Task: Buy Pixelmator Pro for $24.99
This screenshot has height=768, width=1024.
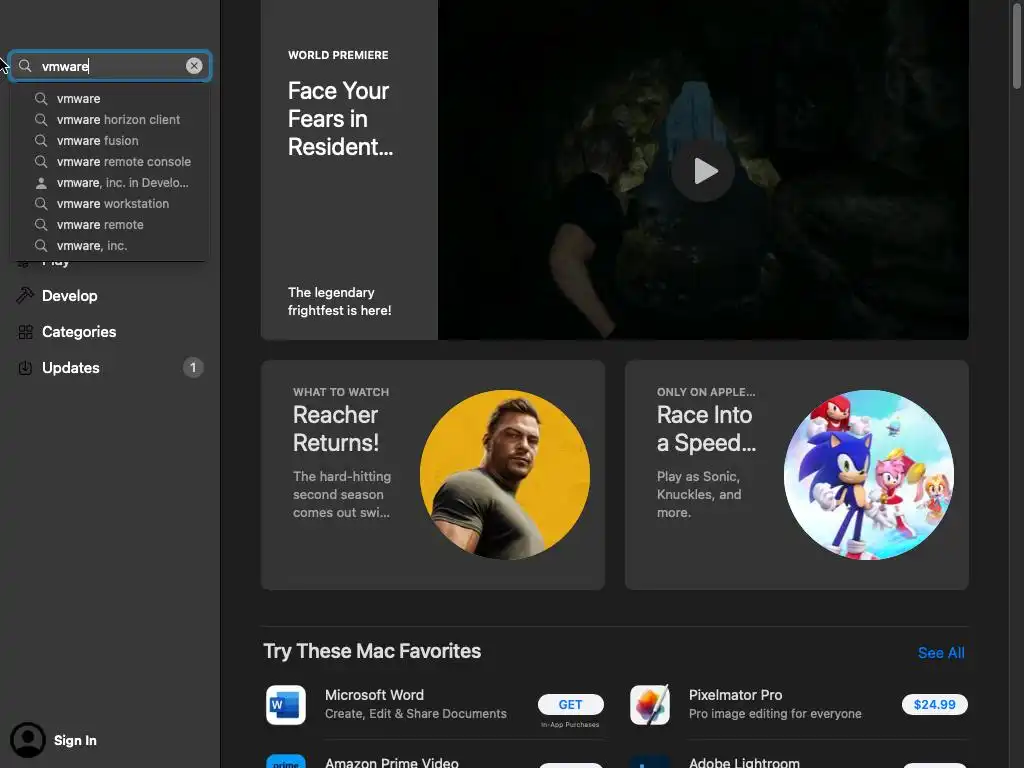Action: tap(935, 705)
